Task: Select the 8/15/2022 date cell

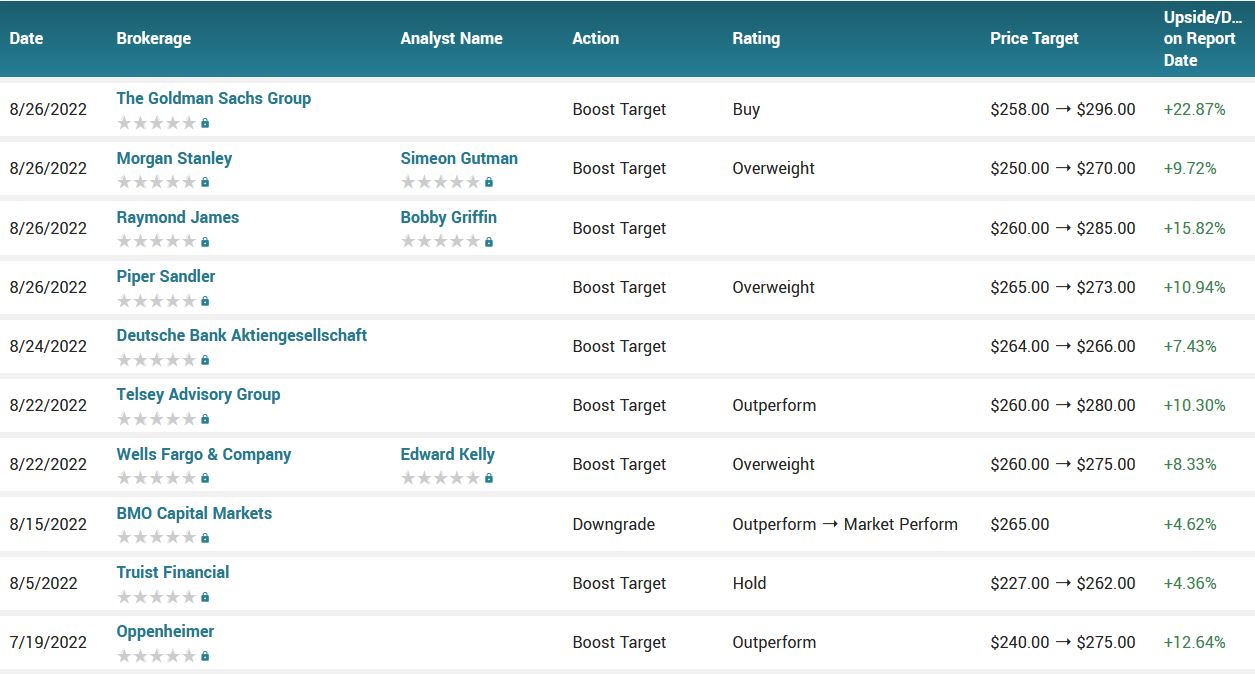Action: (48, 524)
